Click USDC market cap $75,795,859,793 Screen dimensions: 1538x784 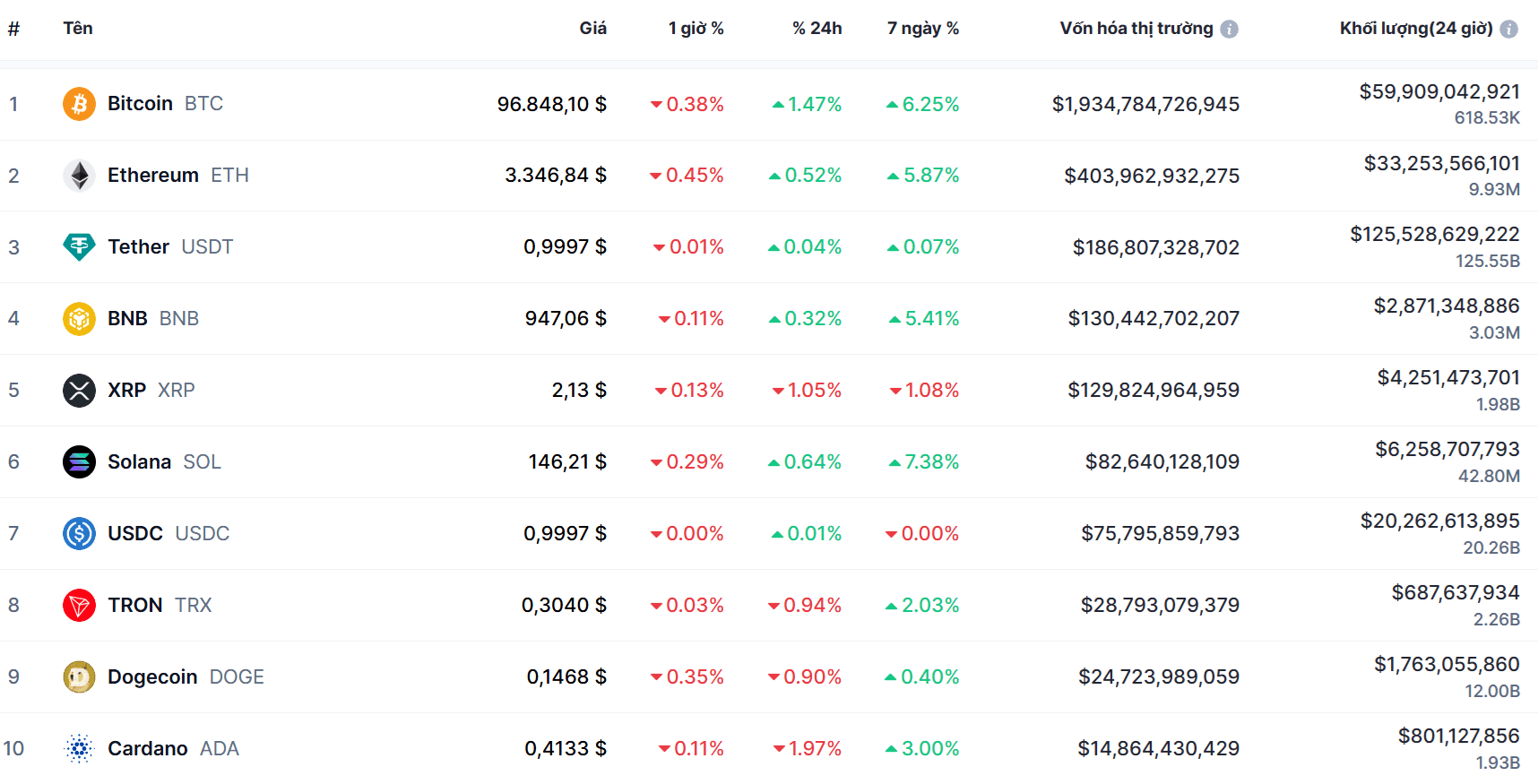[x=1161, y=533]
